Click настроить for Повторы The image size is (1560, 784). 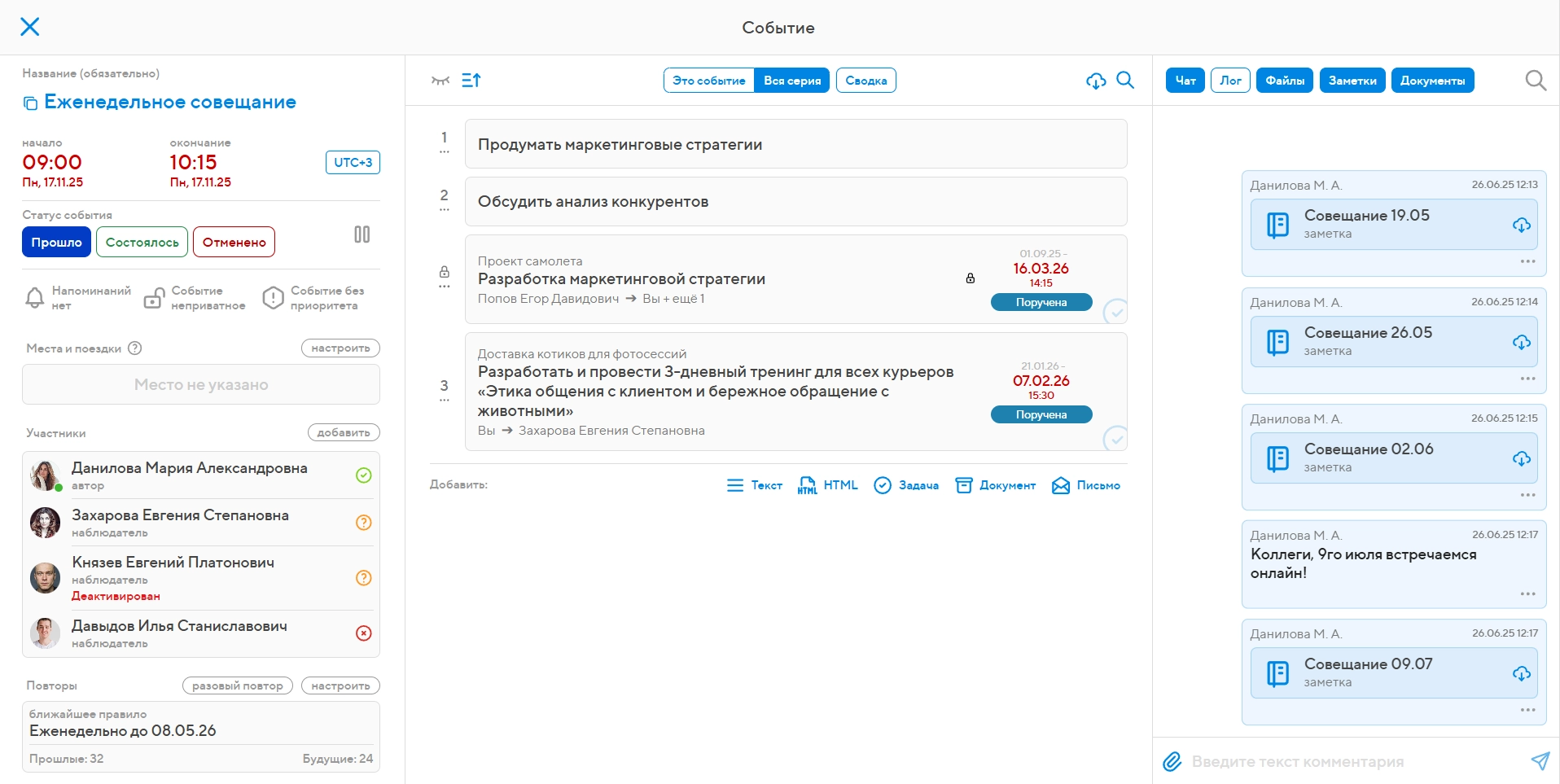click(340, 685)
